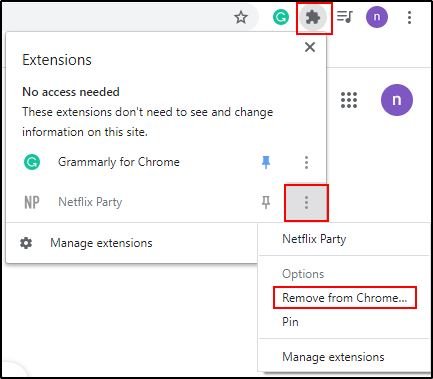The image size is (433, 379).
Task: Open the media control playlist icon
Action: pyautogui.click(x=345, y=16)
